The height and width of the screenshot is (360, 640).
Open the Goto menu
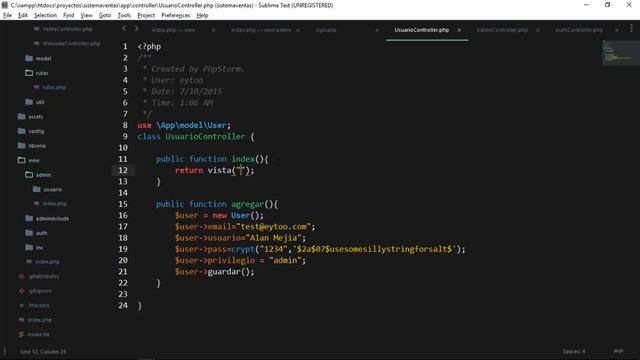(105, 15)
